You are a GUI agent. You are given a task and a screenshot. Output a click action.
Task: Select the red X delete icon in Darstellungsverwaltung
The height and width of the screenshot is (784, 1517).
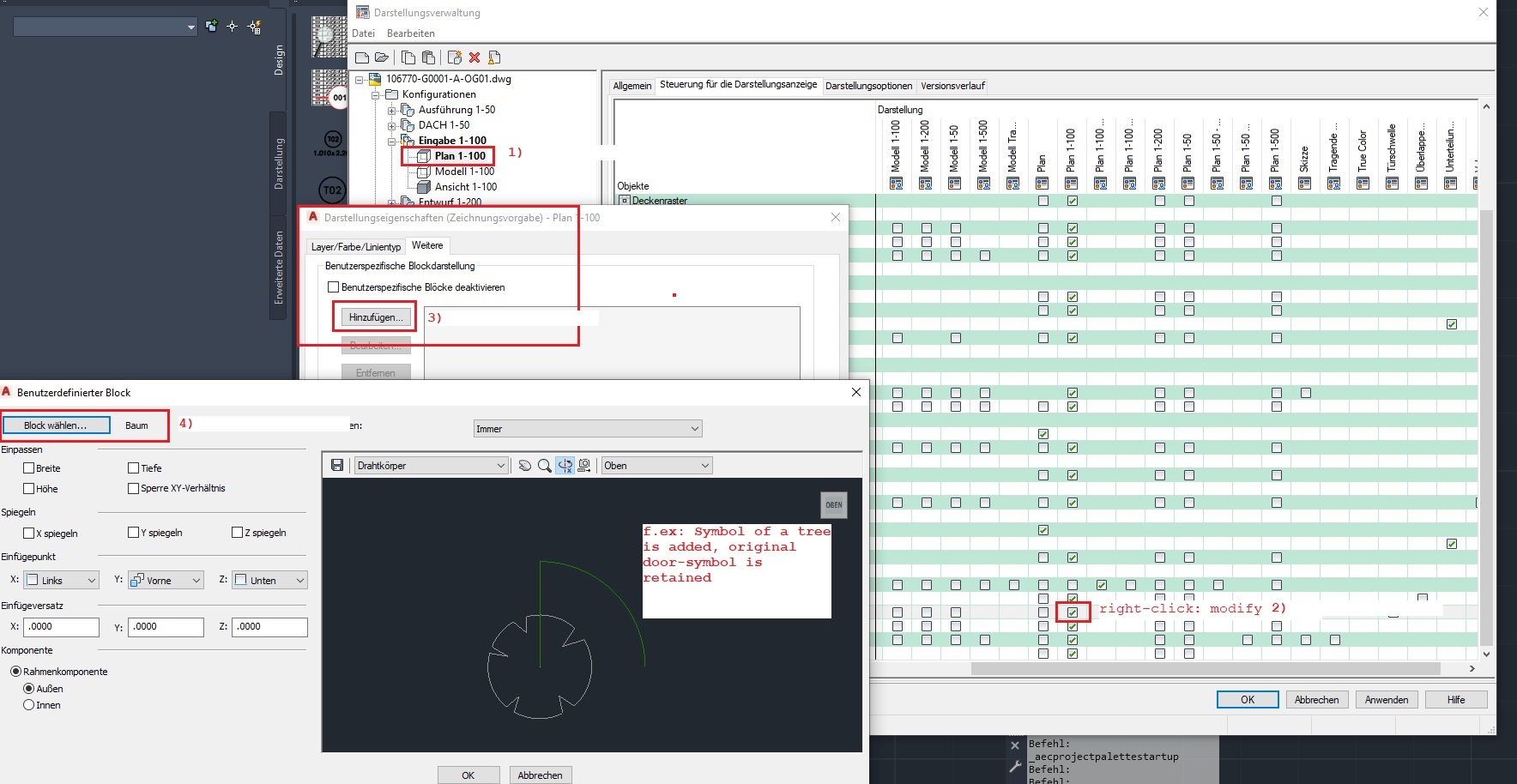tap(475, 57)
